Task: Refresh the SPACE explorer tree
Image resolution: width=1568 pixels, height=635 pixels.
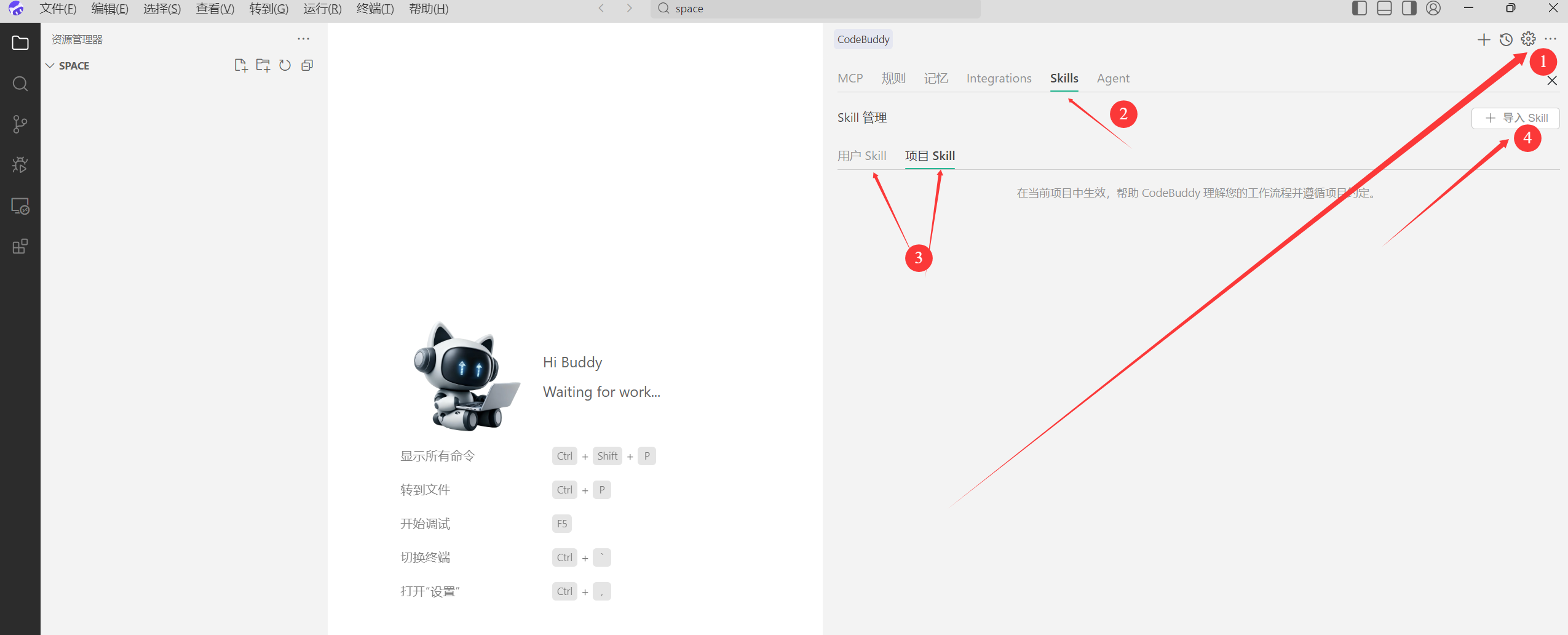Action: [x=285, y=65]
